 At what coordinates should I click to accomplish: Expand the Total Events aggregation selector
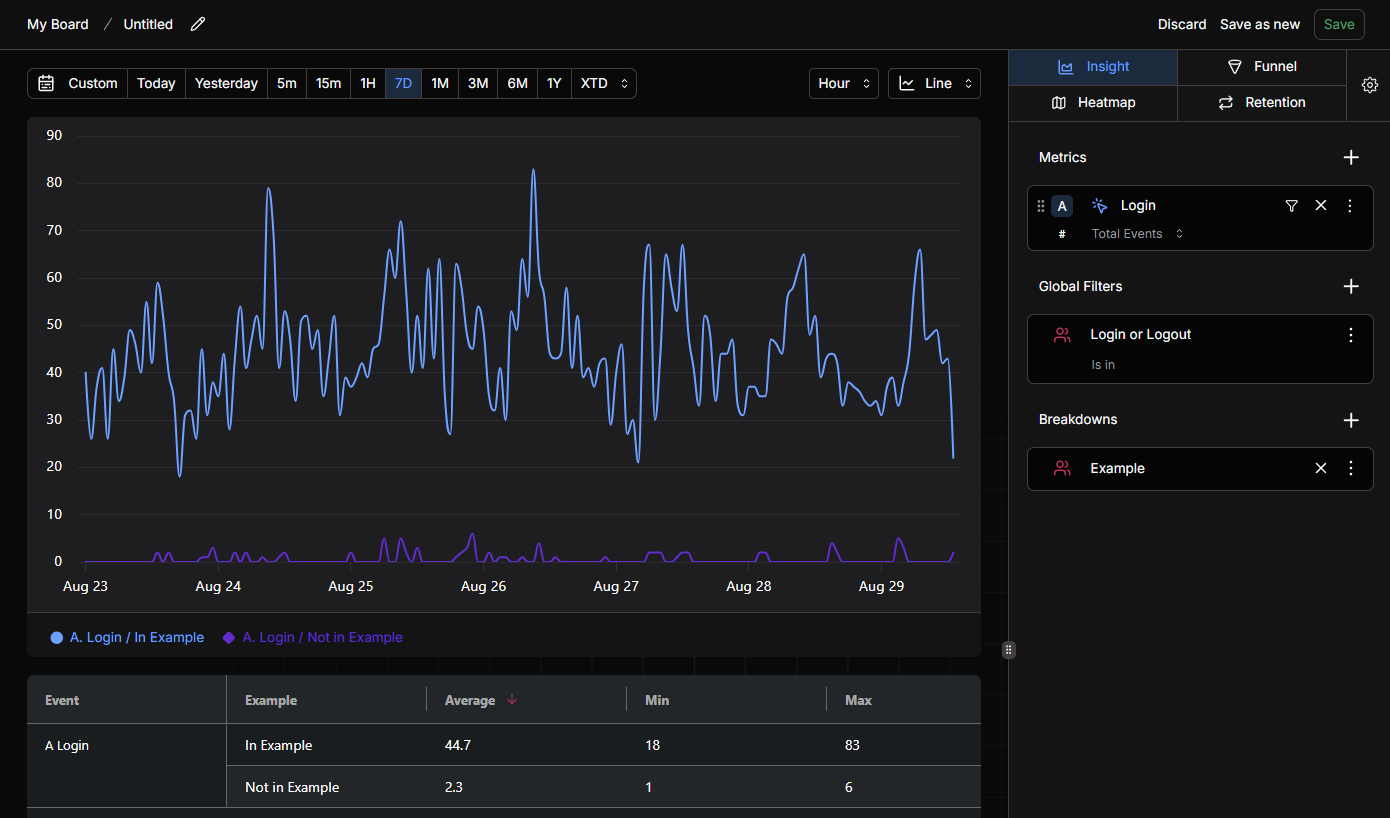(x=1137, y=234)
